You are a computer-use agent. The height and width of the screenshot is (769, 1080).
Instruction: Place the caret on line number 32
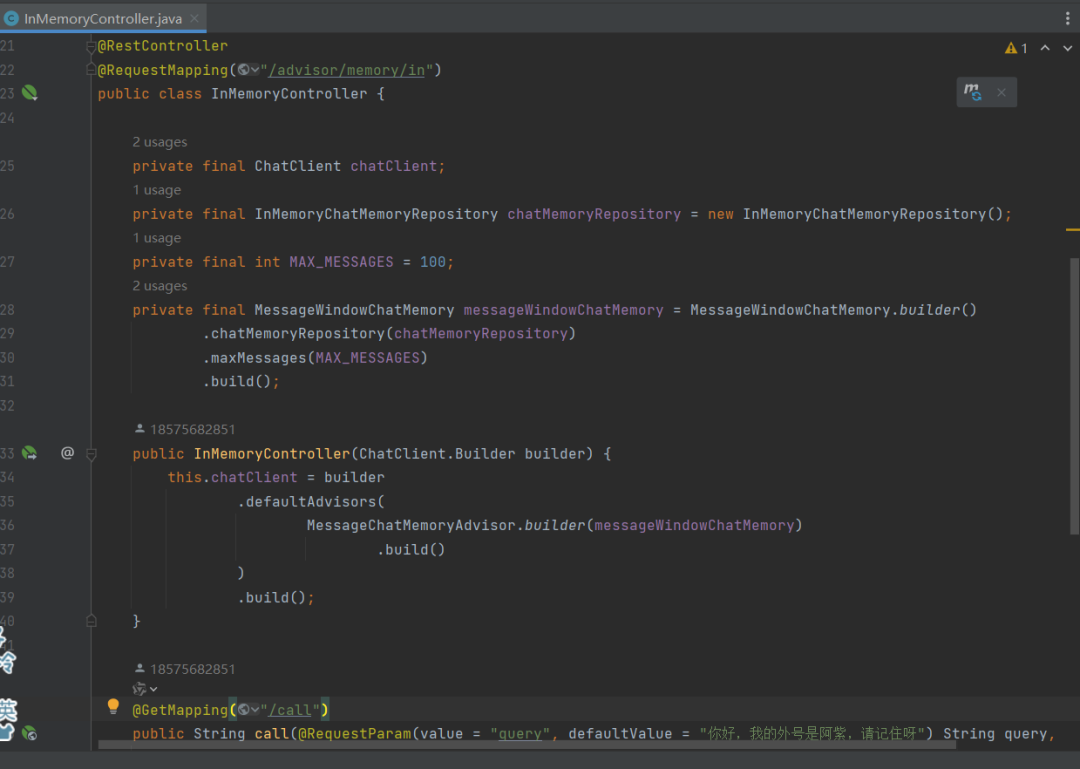click(x=7, y=405)
